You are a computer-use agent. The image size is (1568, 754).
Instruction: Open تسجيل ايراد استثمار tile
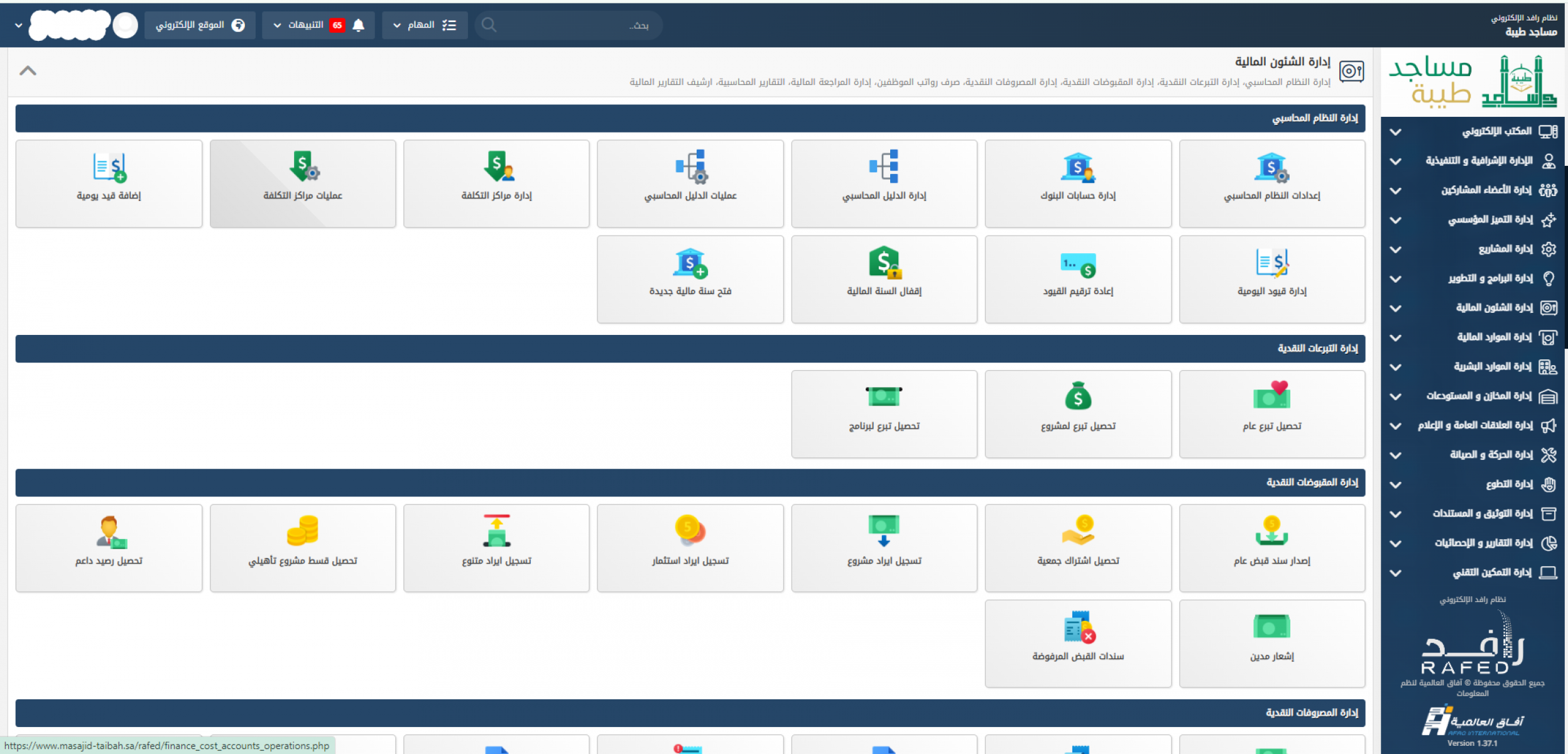pyautogui.click(x=690, y=548)
